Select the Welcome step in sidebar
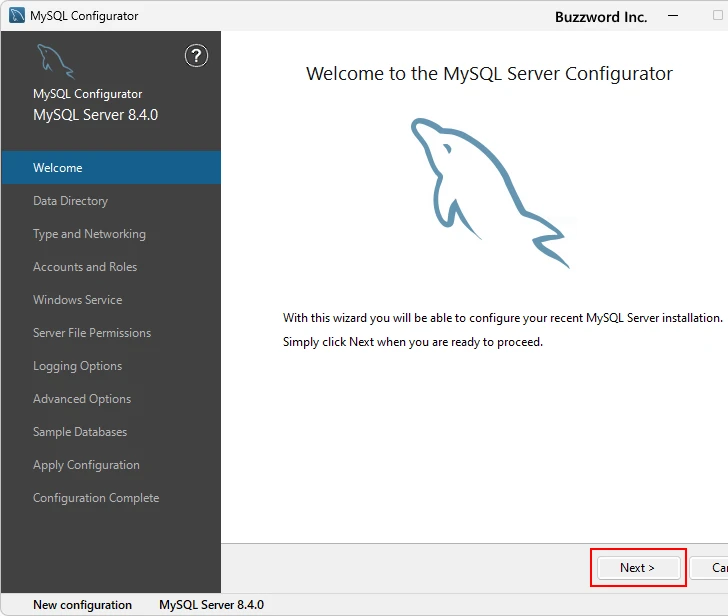 [111, 168]
